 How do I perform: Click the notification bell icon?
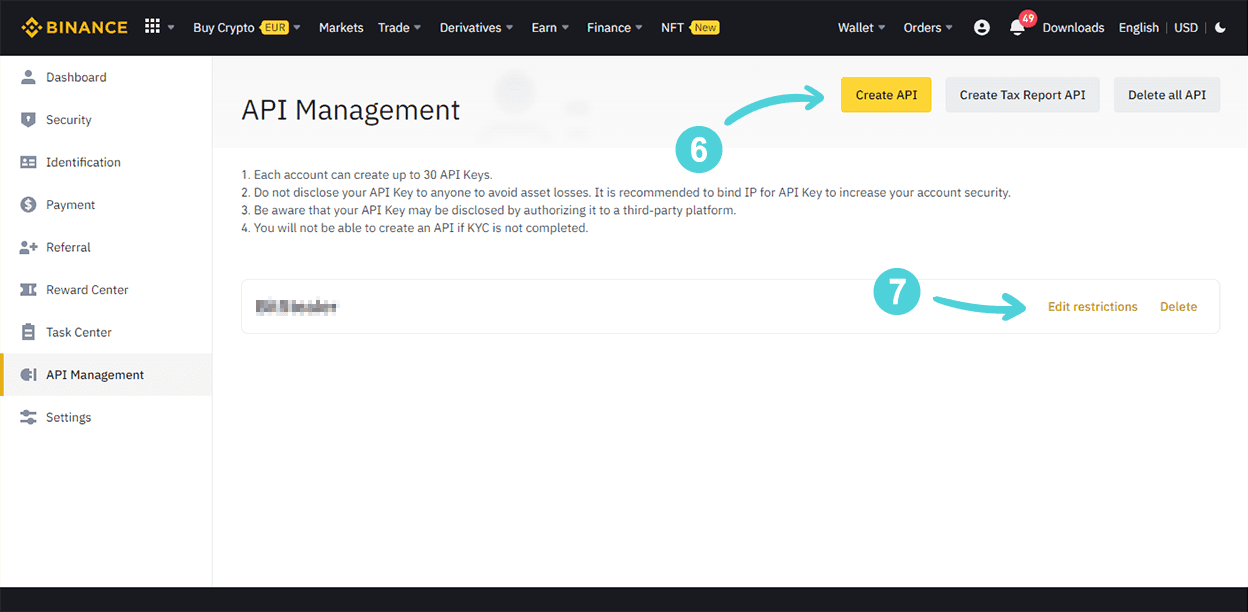pyautogui.click(x=1017, y=28)
